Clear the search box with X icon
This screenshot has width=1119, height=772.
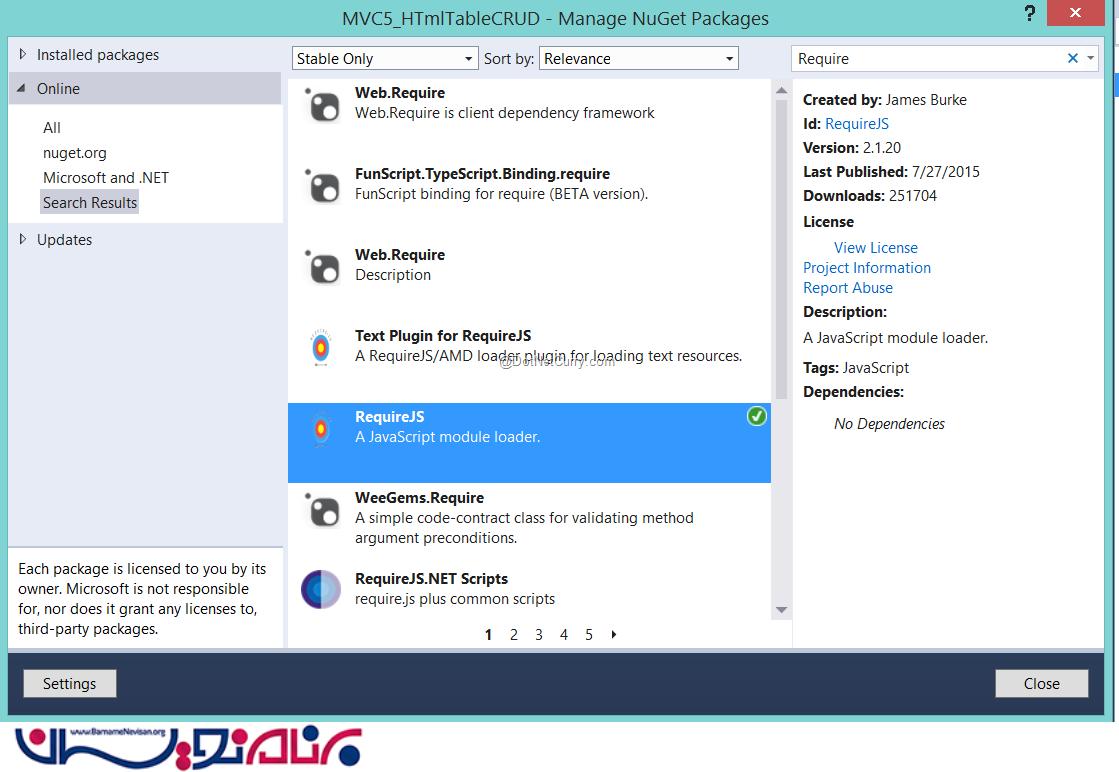pos(1072,59)
